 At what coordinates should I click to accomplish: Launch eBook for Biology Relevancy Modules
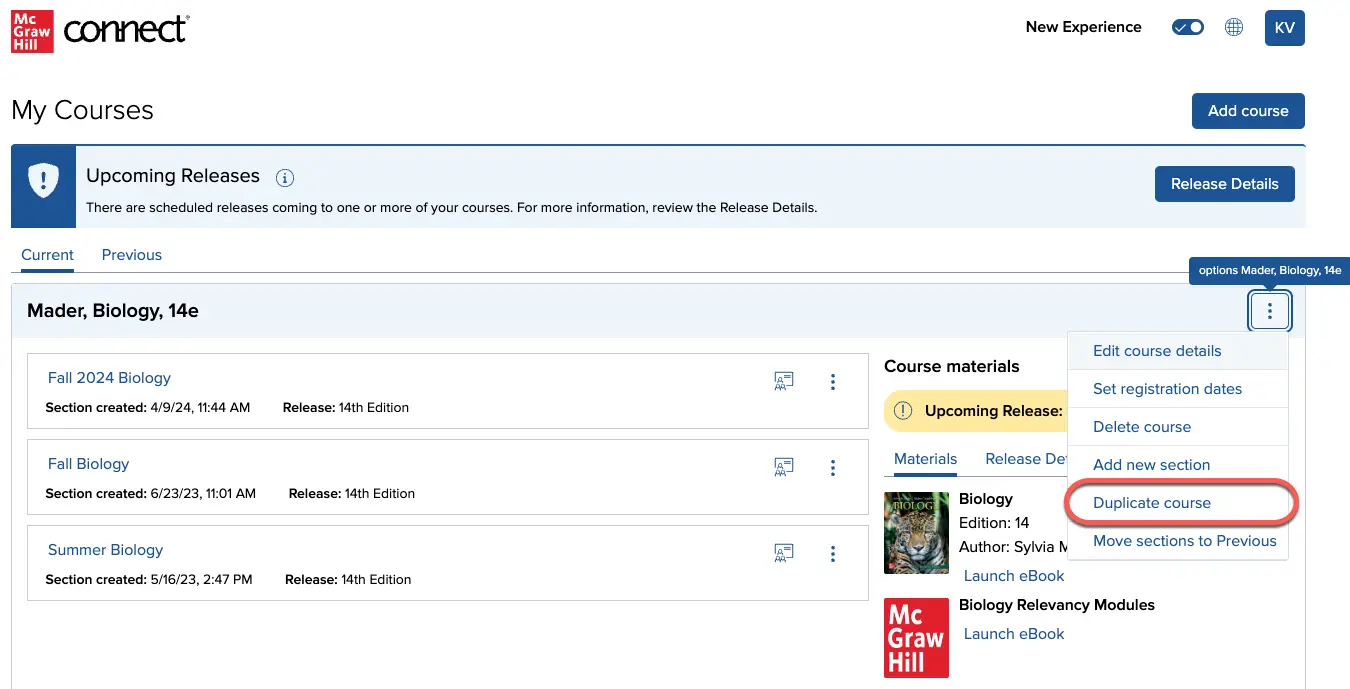pos(1014,634)
